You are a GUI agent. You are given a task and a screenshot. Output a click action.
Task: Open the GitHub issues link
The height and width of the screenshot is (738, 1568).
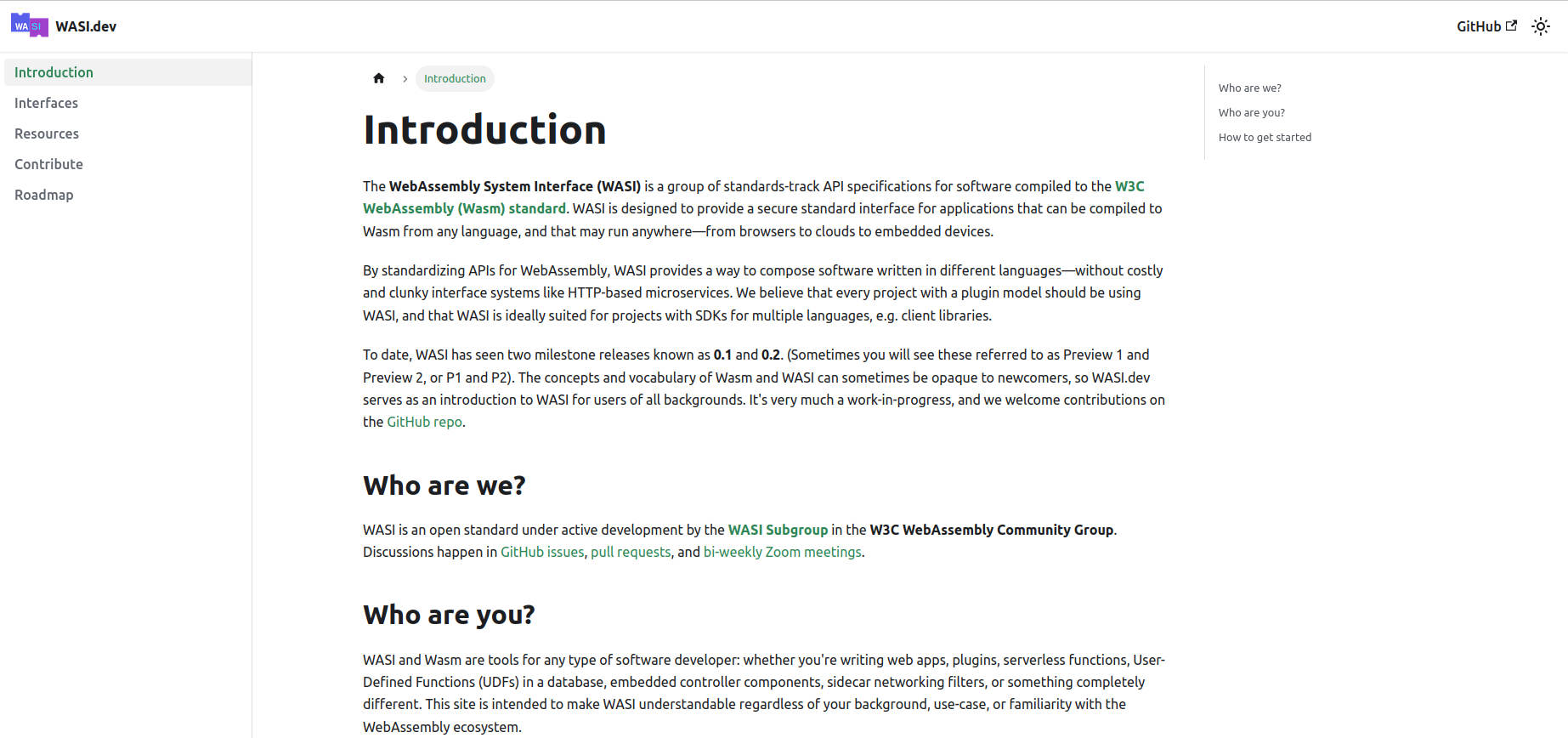[542, 552]
